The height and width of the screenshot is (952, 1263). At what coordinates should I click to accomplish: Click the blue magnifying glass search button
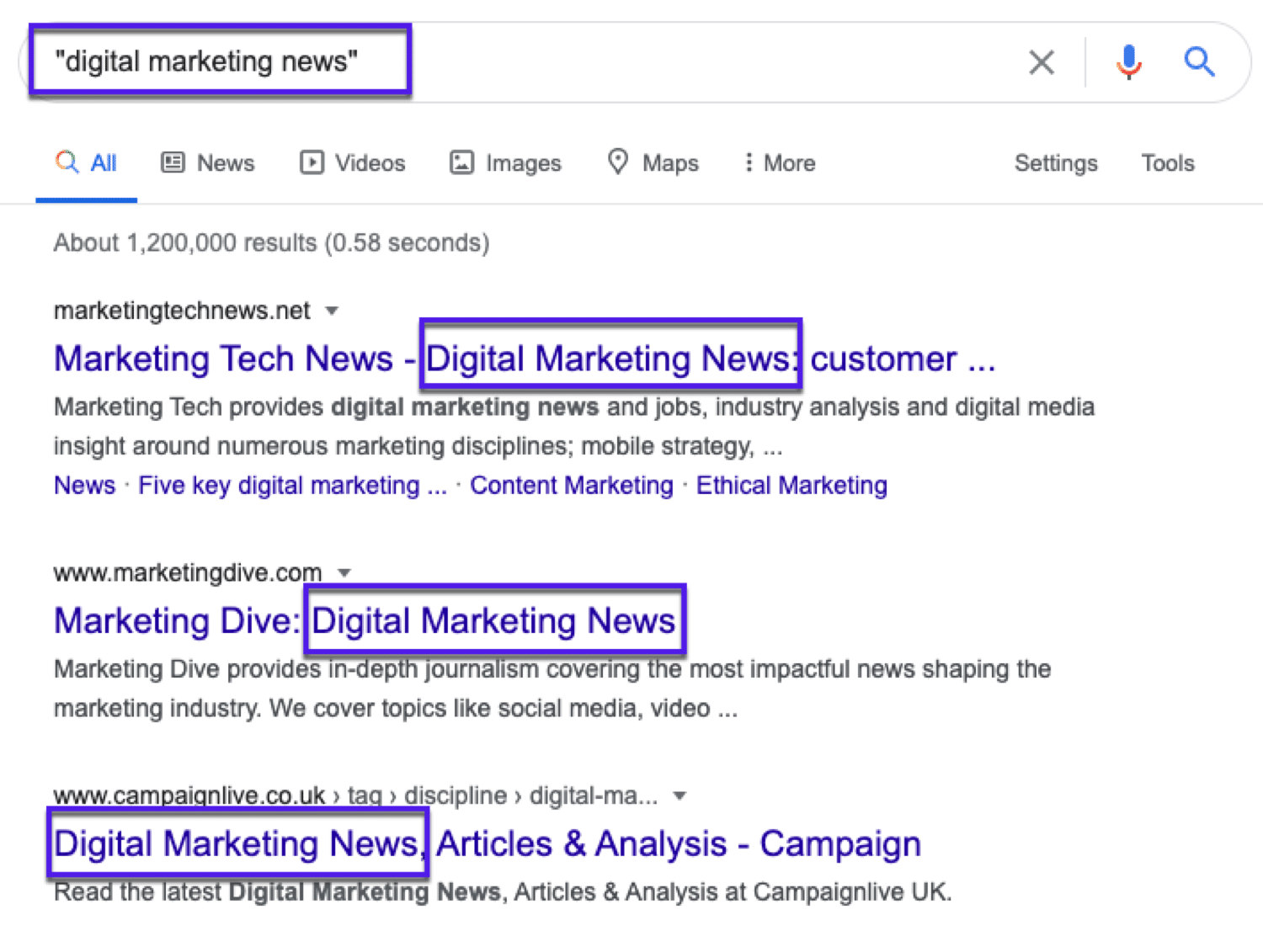click(x=1199, y=62)
